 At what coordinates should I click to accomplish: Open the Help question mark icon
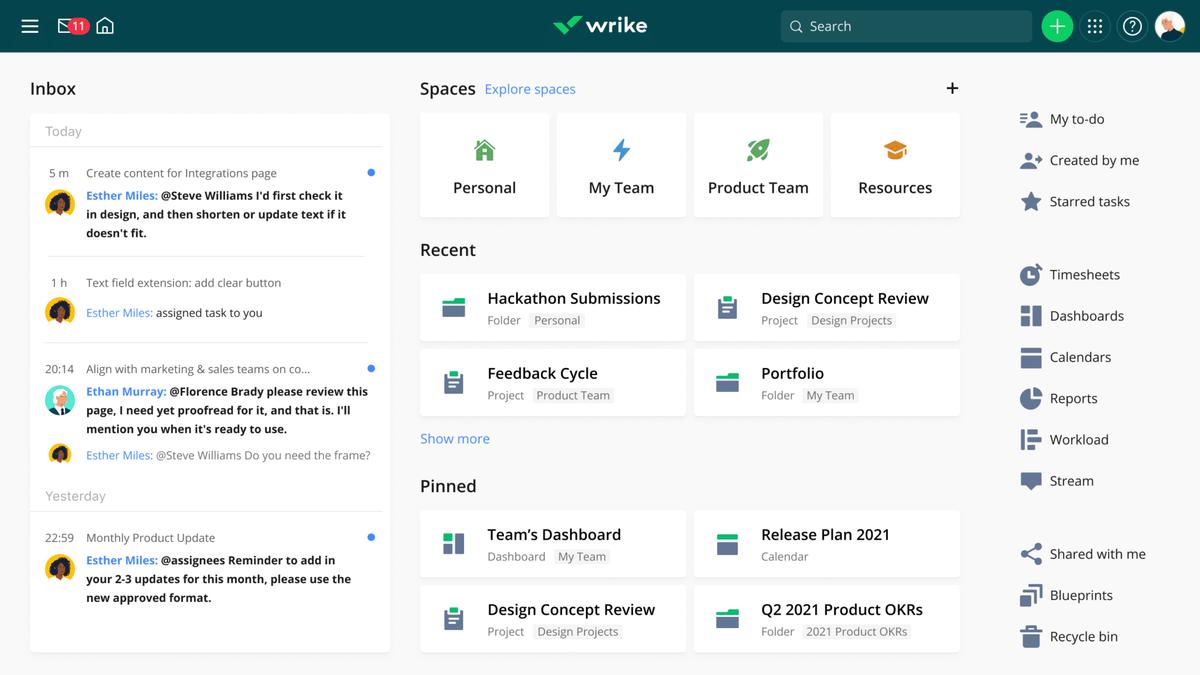pyautogui.click(x=1132, y=26)
